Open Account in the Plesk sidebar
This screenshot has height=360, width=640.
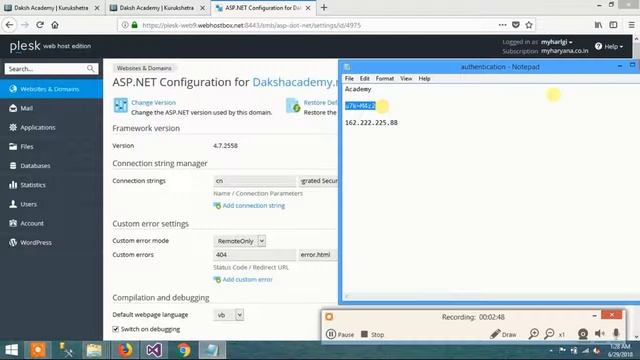pyautogui.click(x=51, y=223)
